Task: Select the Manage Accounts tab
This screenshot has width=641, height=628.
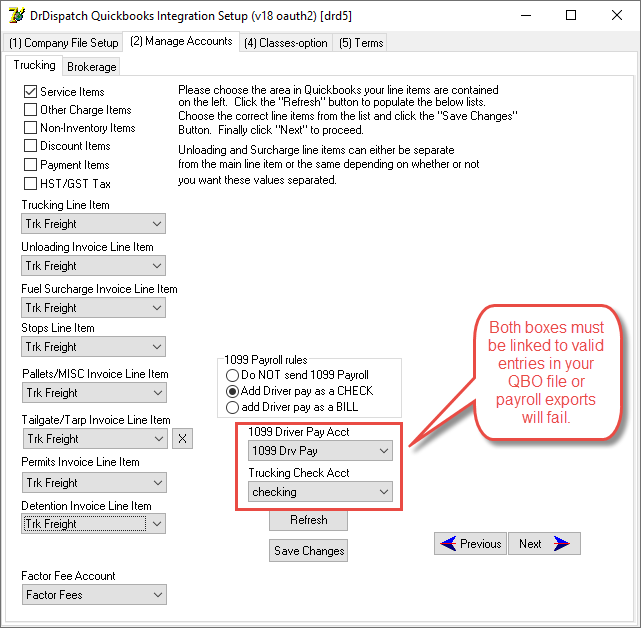Action: tap(181, 41)
